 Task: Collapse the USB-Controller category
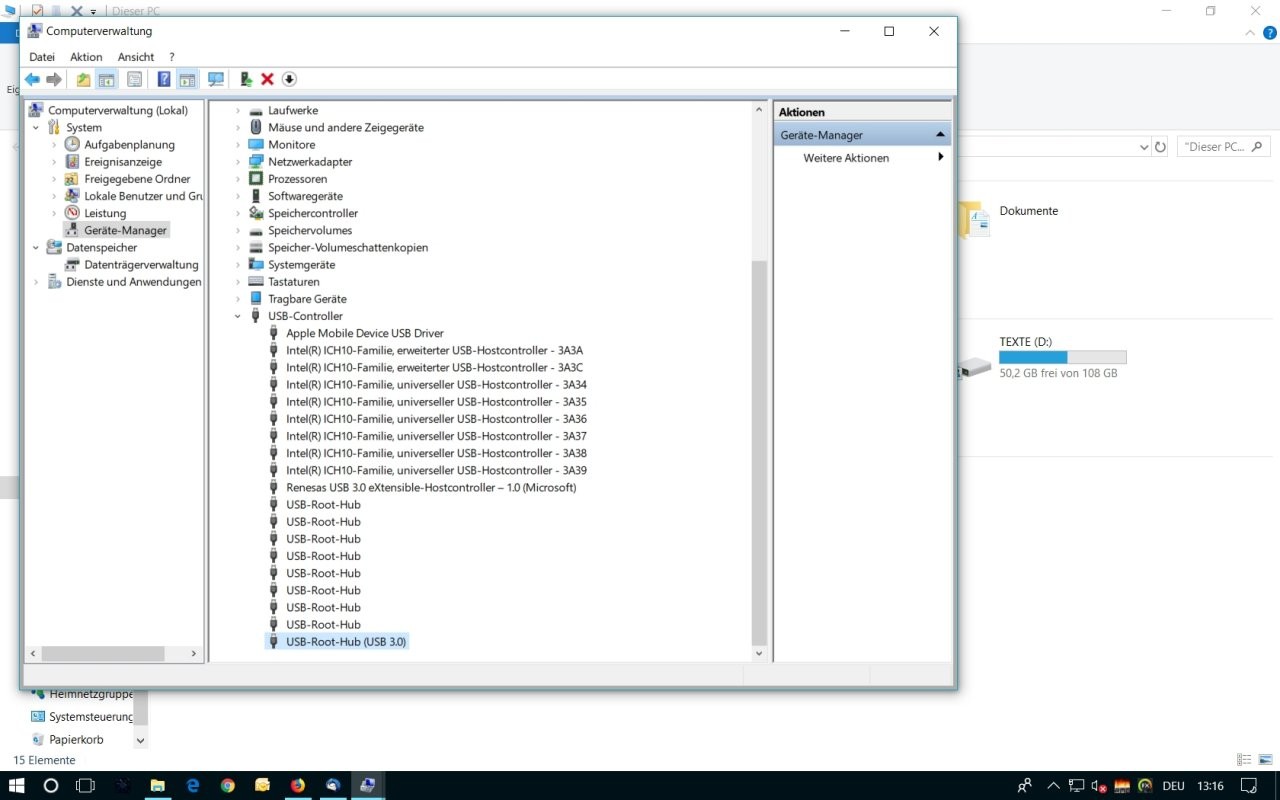(238, 316)
